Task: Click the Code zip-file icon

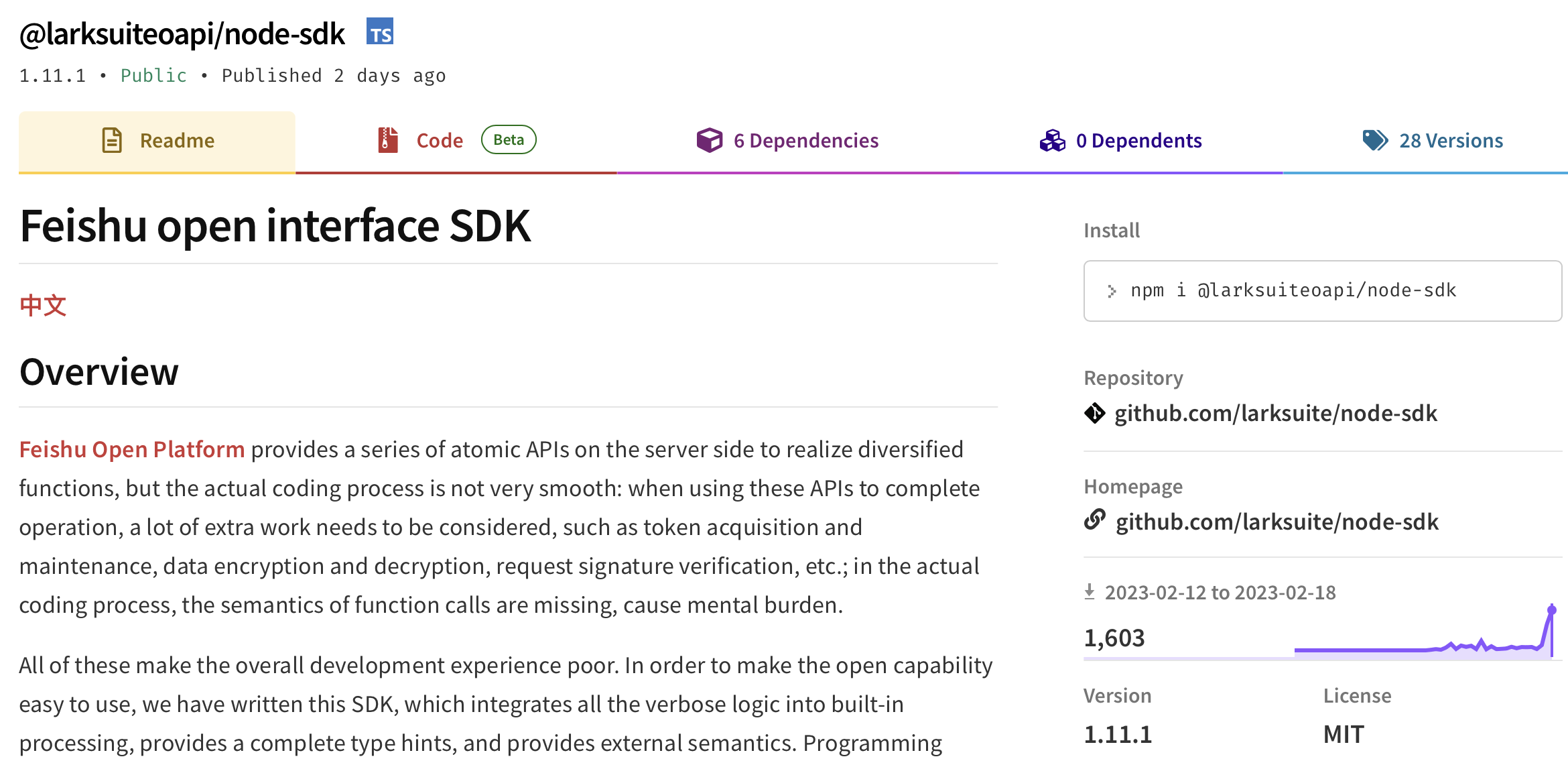Action: click(387, 140)
